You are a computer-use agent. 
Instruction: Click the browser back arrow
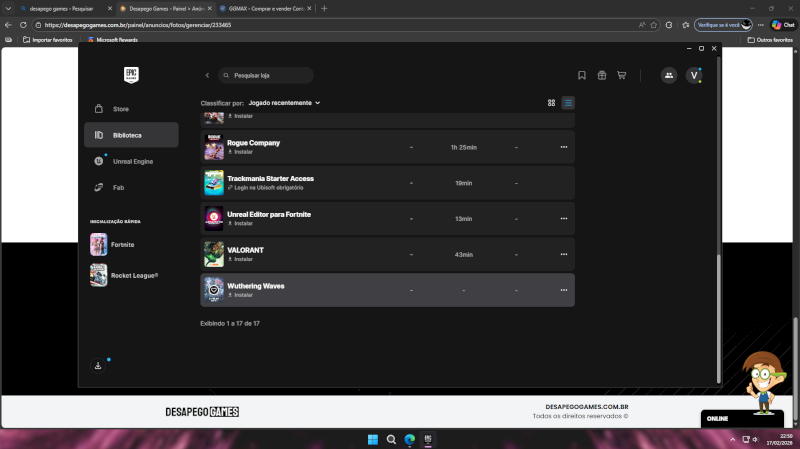click(8, 25)
